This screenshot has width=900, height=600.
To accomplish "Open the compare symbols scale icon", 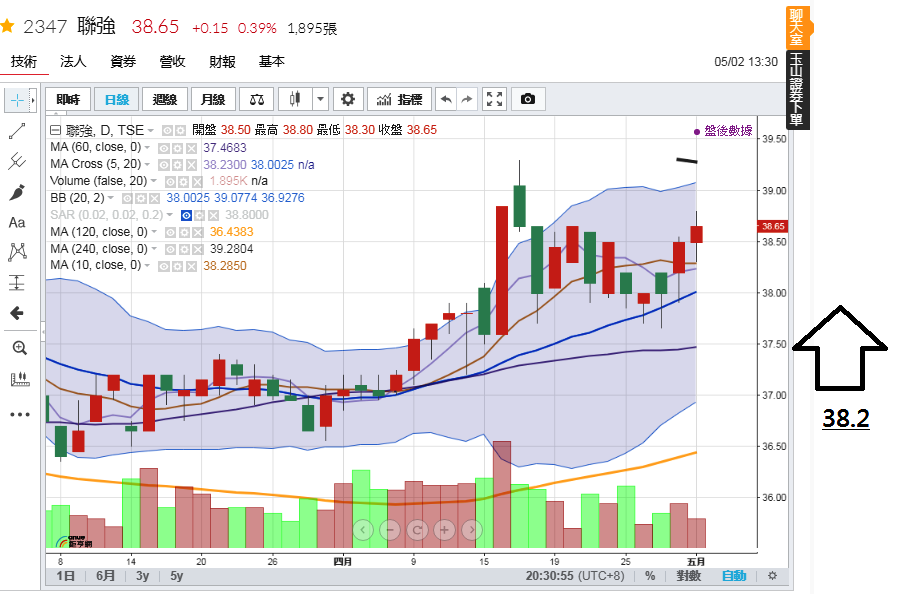I will (x=258, y=99).
